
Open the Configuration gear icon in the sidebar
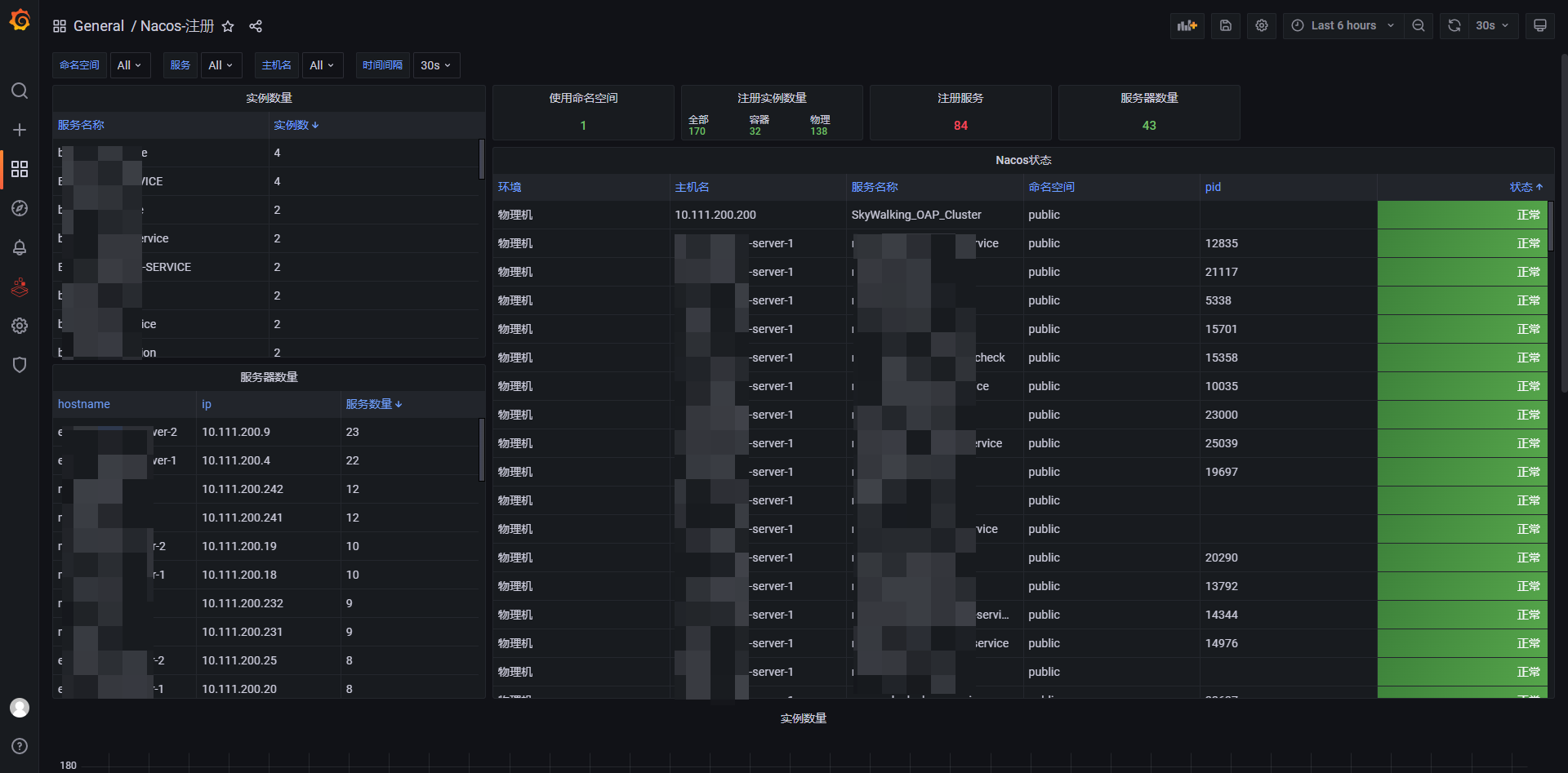(x=20, y=326)
